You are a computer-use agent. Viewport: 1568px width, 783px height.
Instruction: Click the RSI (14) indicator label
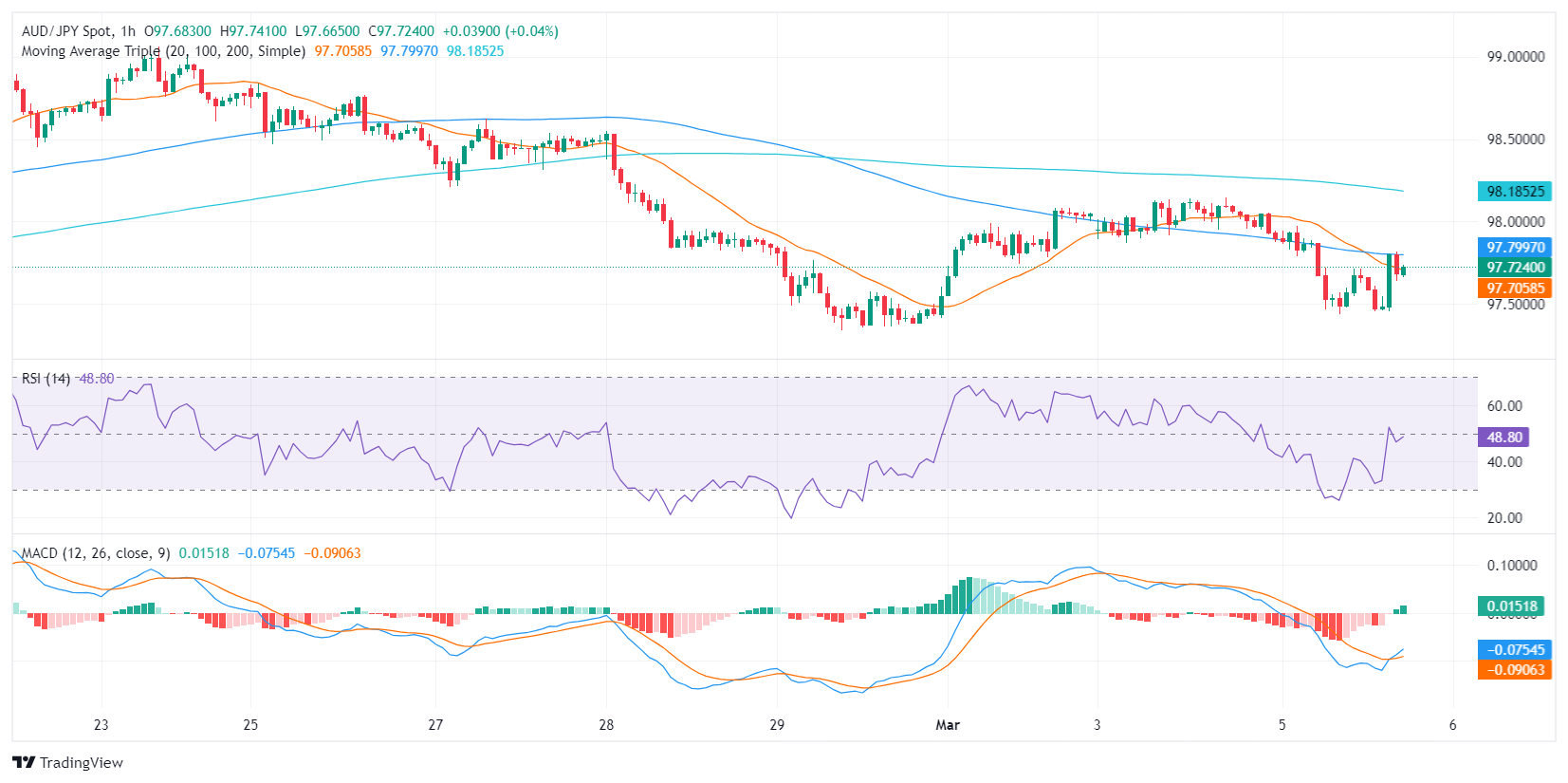click(x=46, y=379)
